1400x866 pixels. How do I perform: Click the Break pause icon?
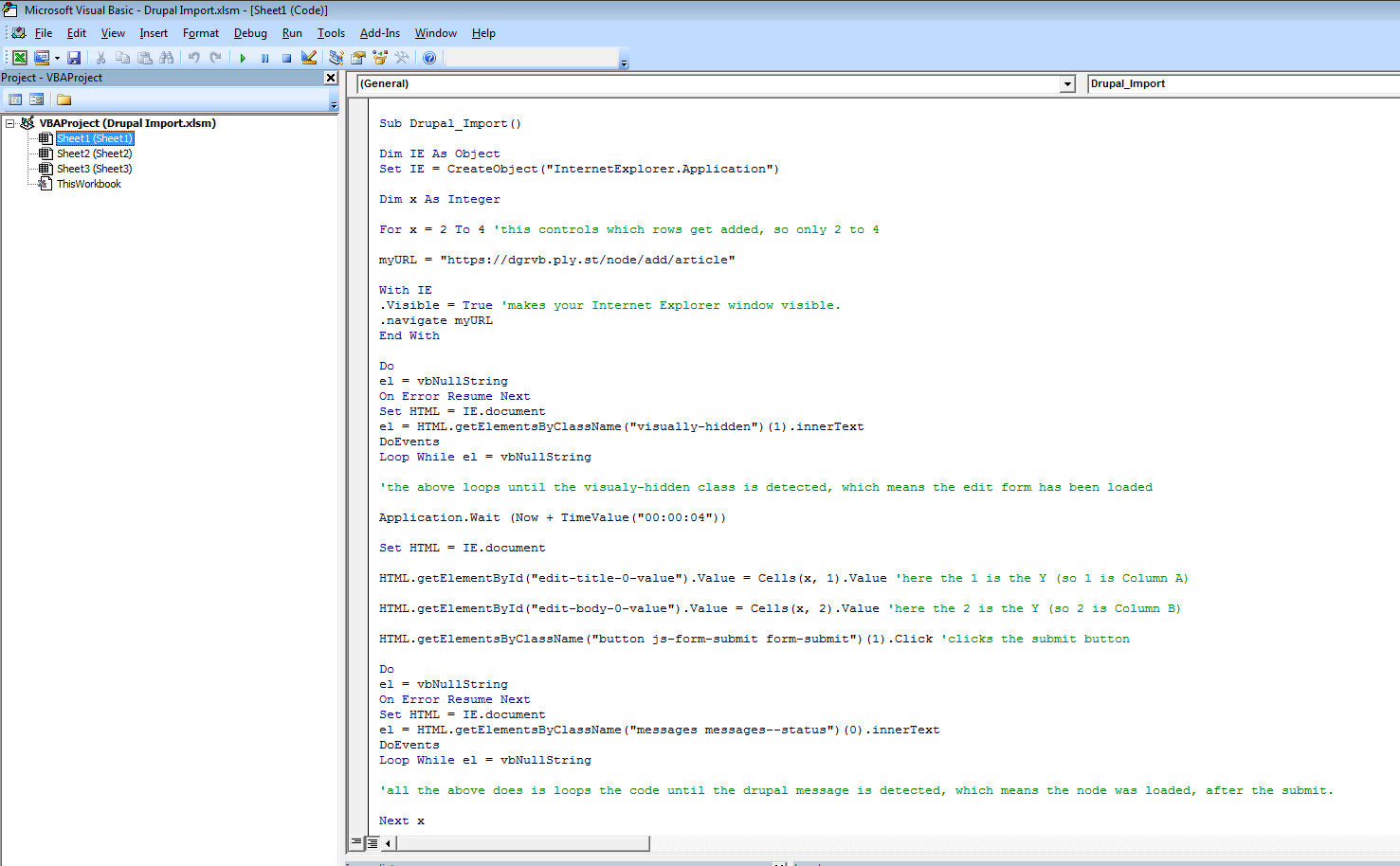tap(264, 58)
